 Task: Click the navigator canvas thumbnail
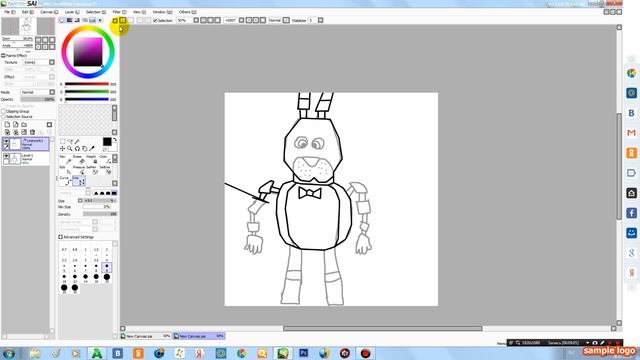coord(27,27)
